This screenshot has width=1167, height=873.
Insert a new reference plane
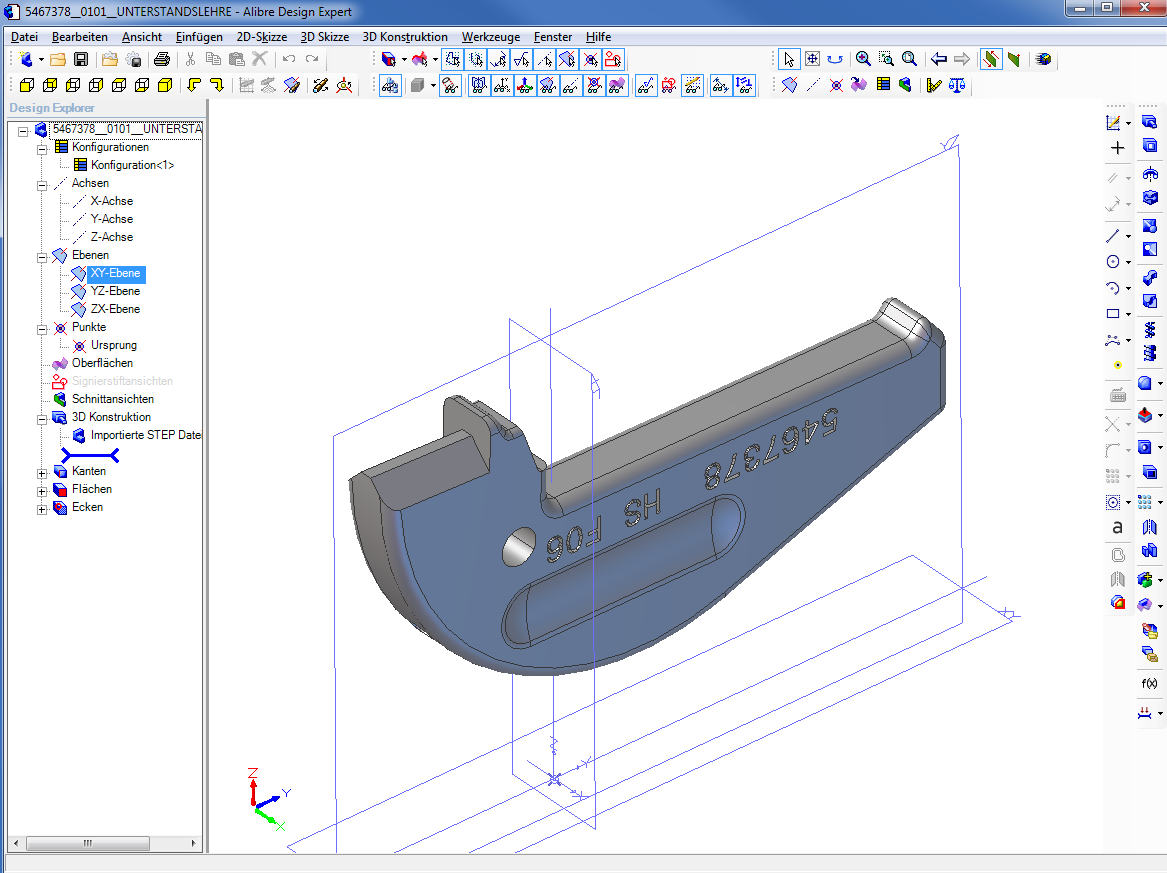click(790, 86)
